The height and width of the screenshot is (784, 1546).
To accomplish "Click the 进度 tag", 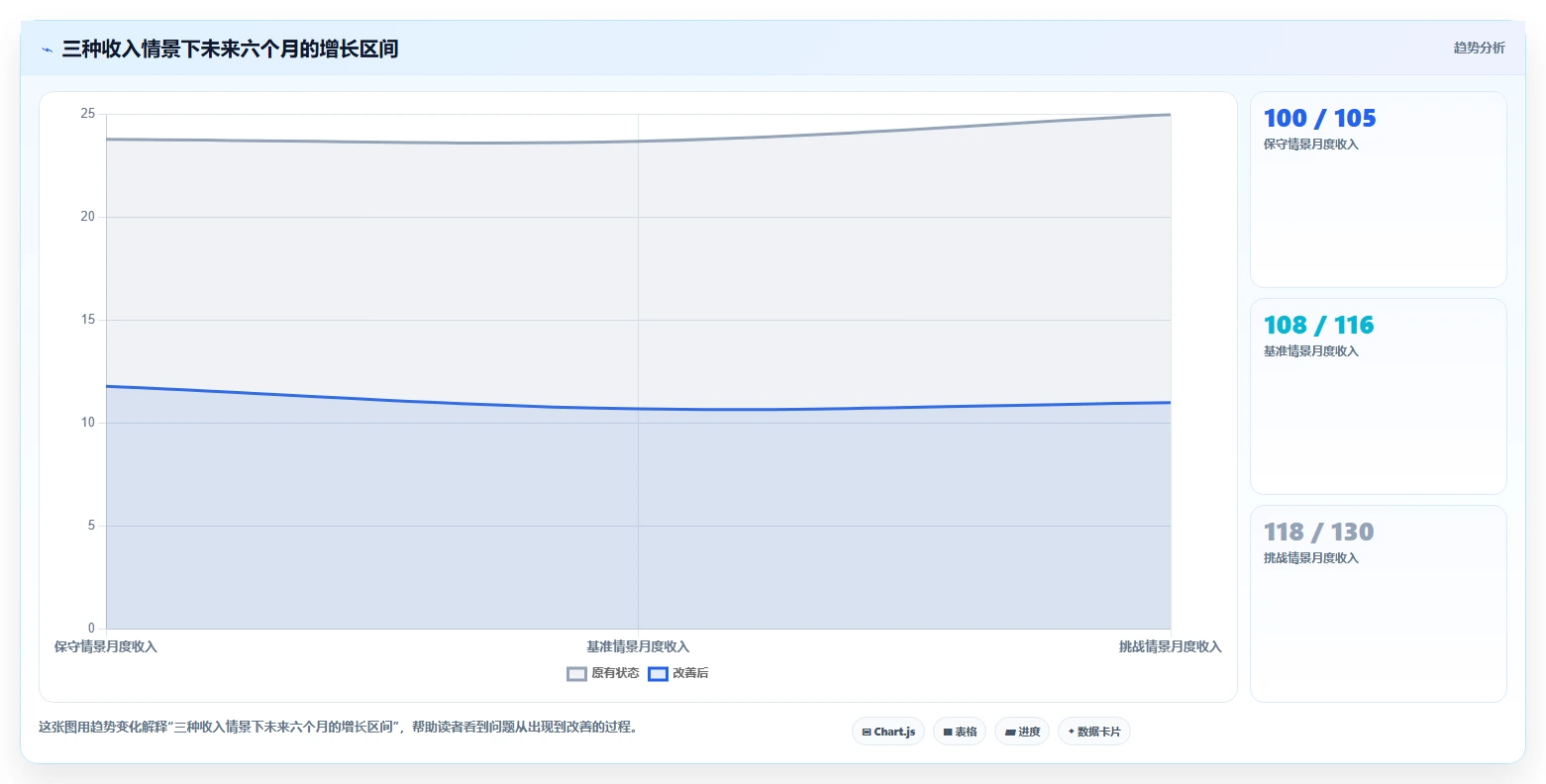I will (x=1022, y=732).
